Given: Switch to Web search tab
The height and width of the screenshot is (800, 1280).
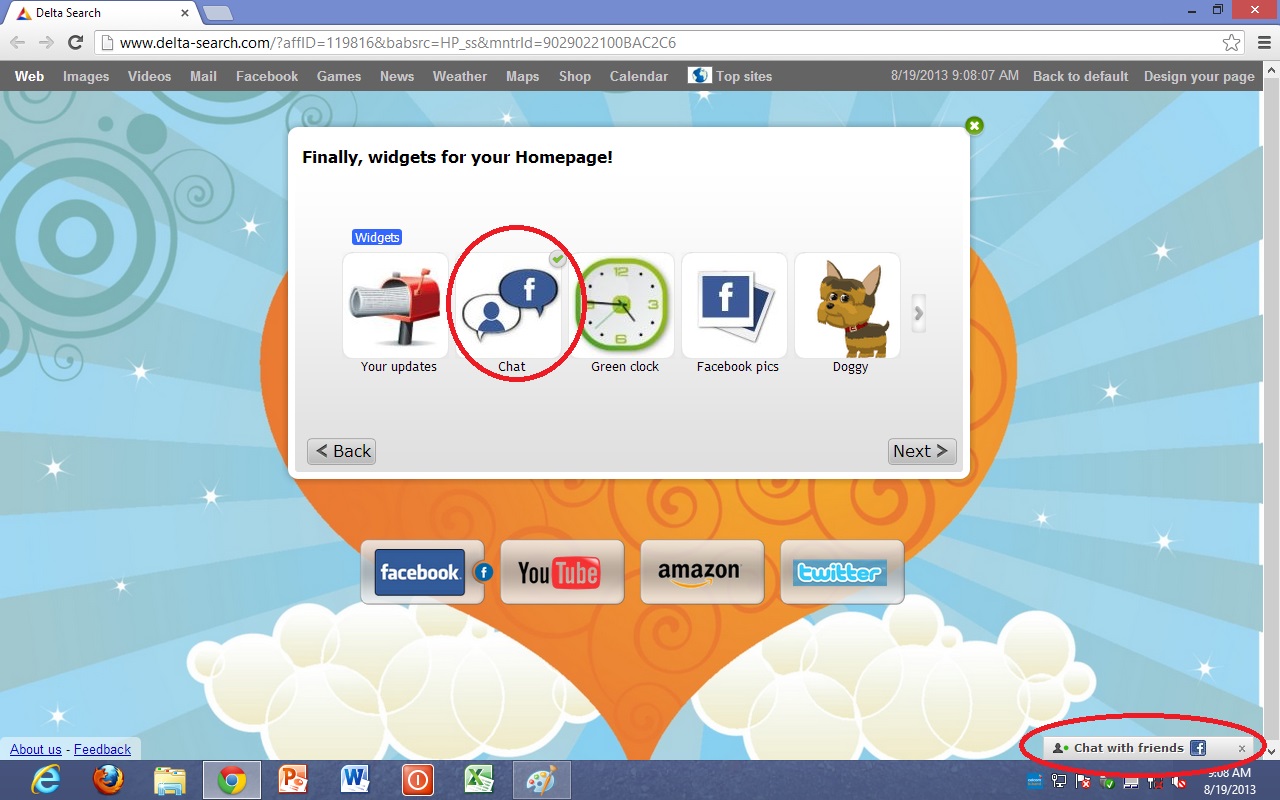Looking at the screenshot, I should [29, 76].
